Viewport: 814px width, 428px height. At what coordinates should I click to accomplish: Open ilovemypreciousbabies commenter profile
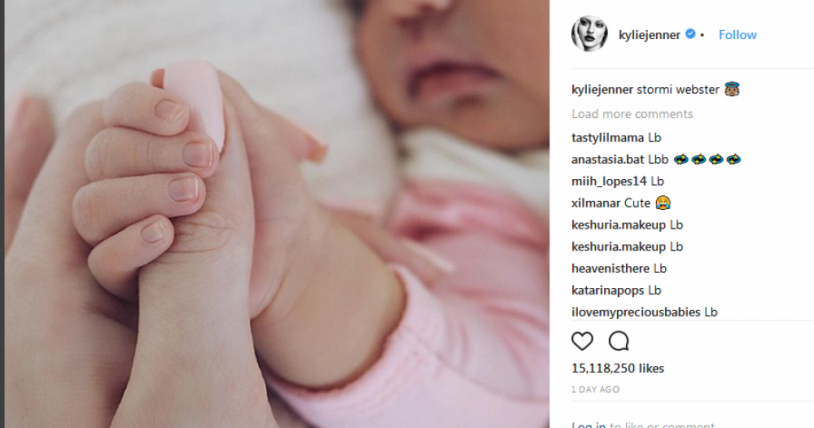(636, 312)
